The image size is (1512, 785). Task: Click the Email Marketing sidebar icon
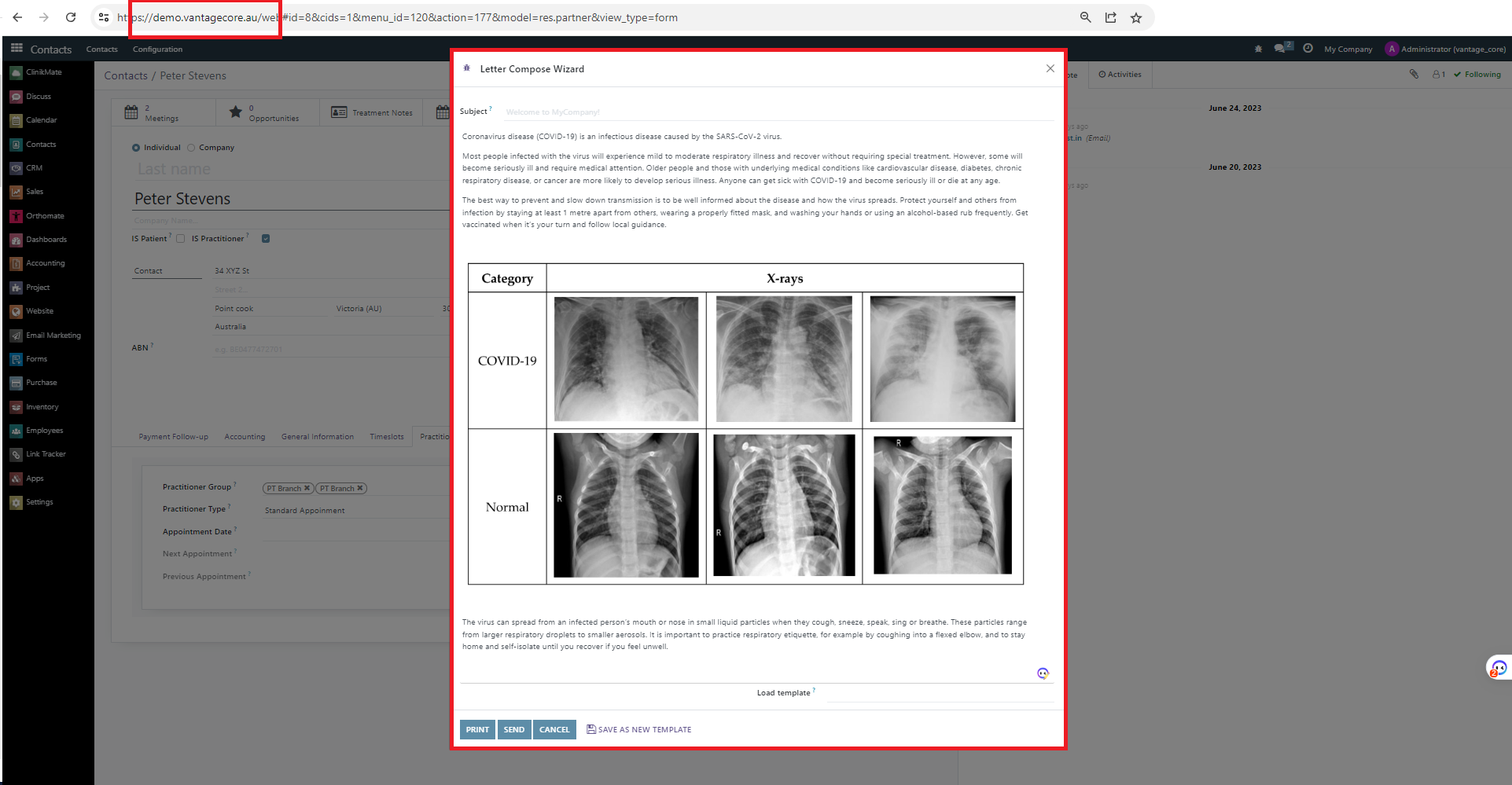point(17,336)
